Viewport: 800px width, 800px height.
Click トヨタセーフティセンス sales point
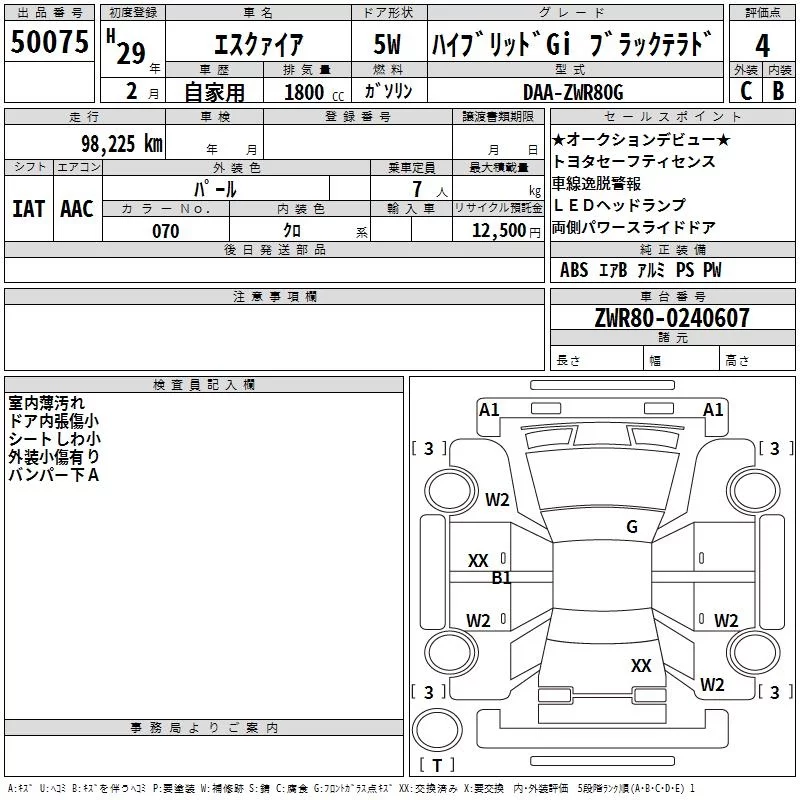tap(634, 161)
